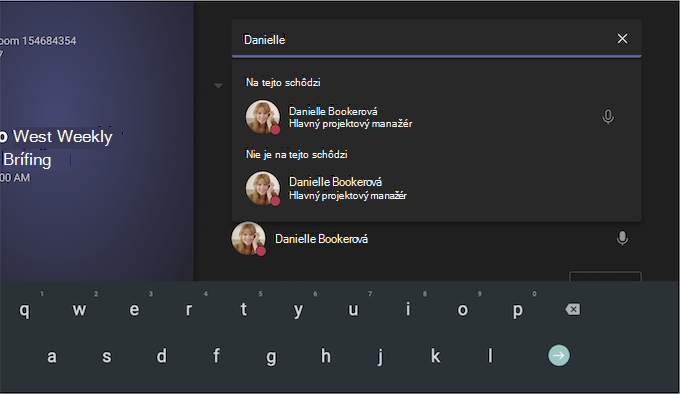Clear the Danielle search with X icon

click(x=622, y=39)
